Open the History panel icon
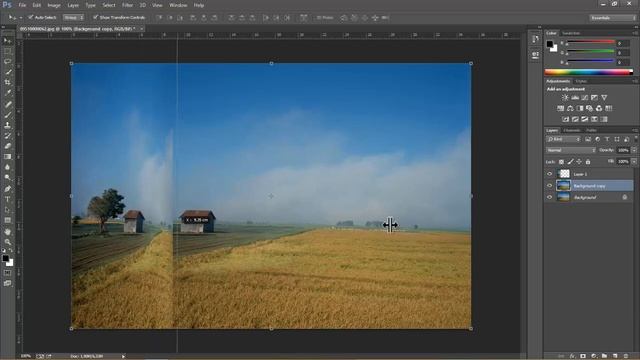 coord(535,39)
